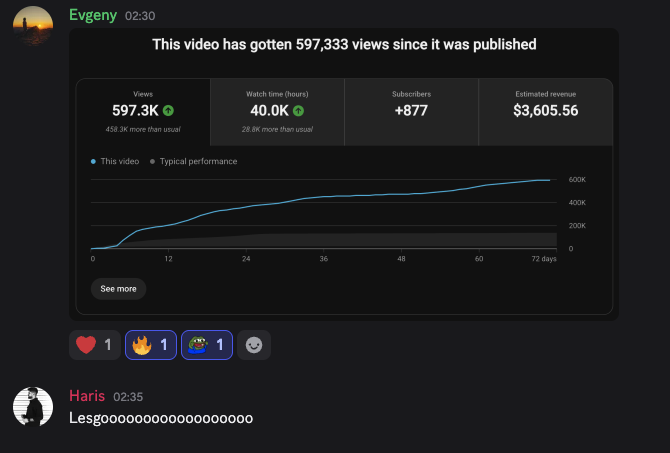The image size is (670, 453).
Task: Open the add reaction smiley button
Action: point(254,345)
